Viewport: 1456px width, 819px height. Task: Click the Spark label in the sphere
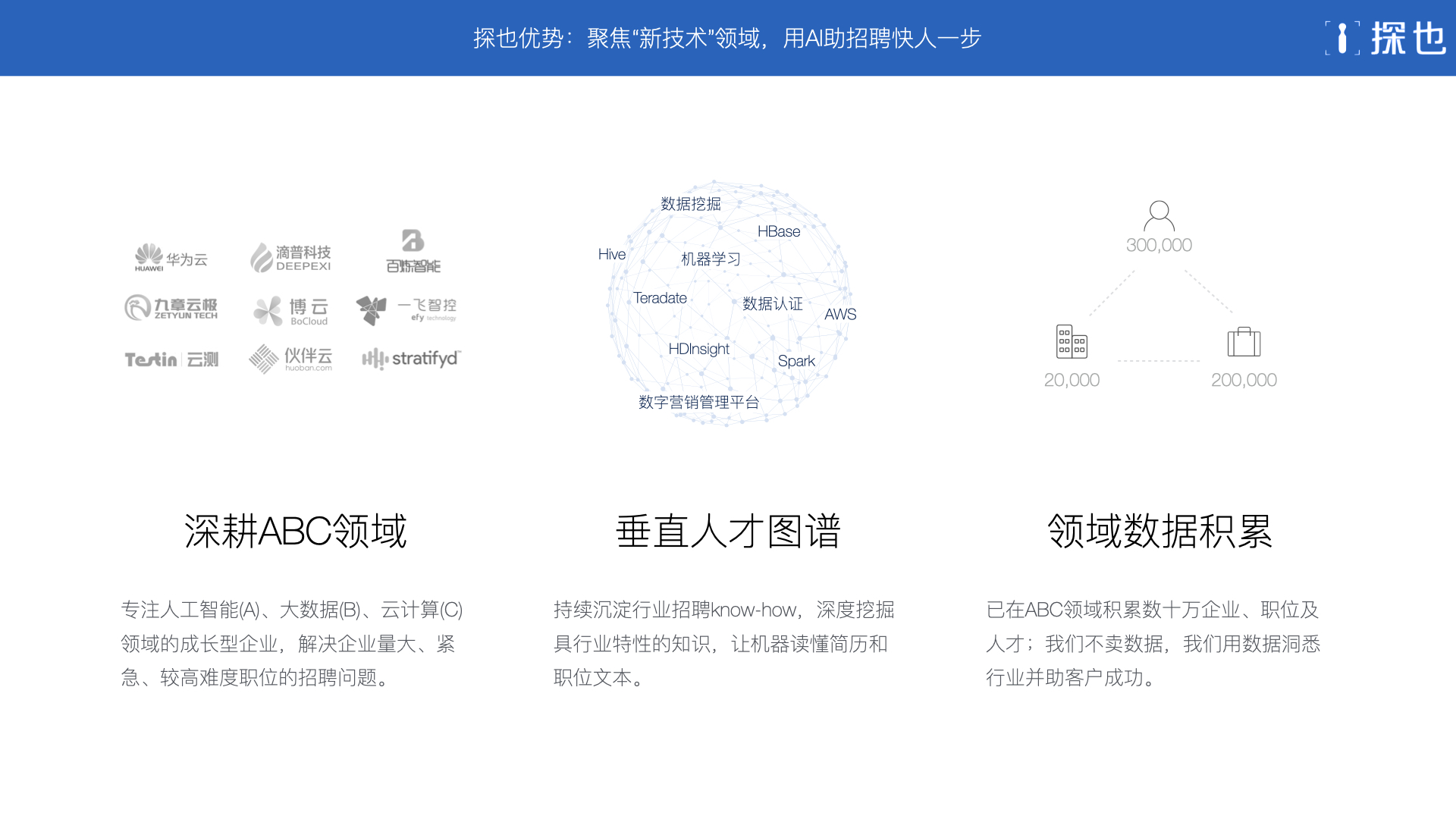[x=796, y=361]
